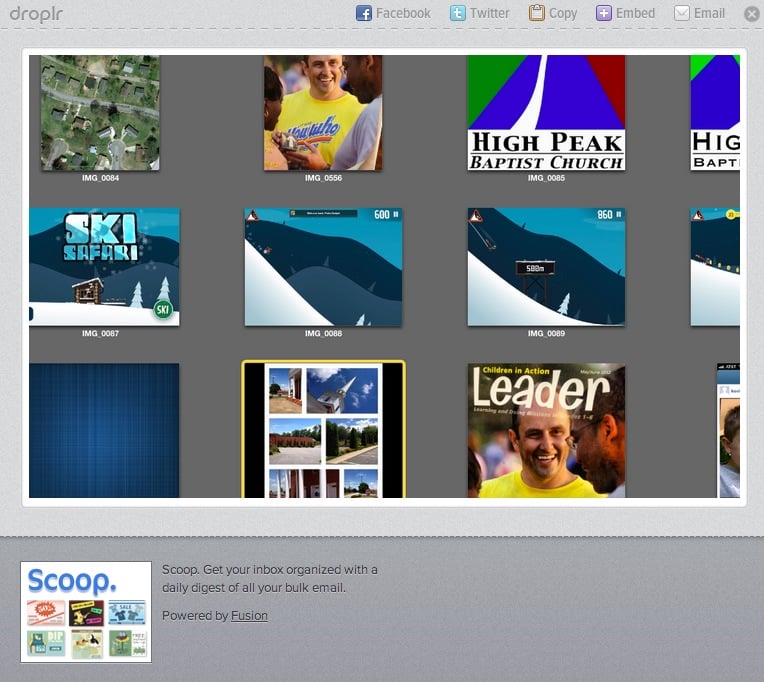Close the share bar with X button
Screen dimensions: 764x682
[x=752, y=14]
